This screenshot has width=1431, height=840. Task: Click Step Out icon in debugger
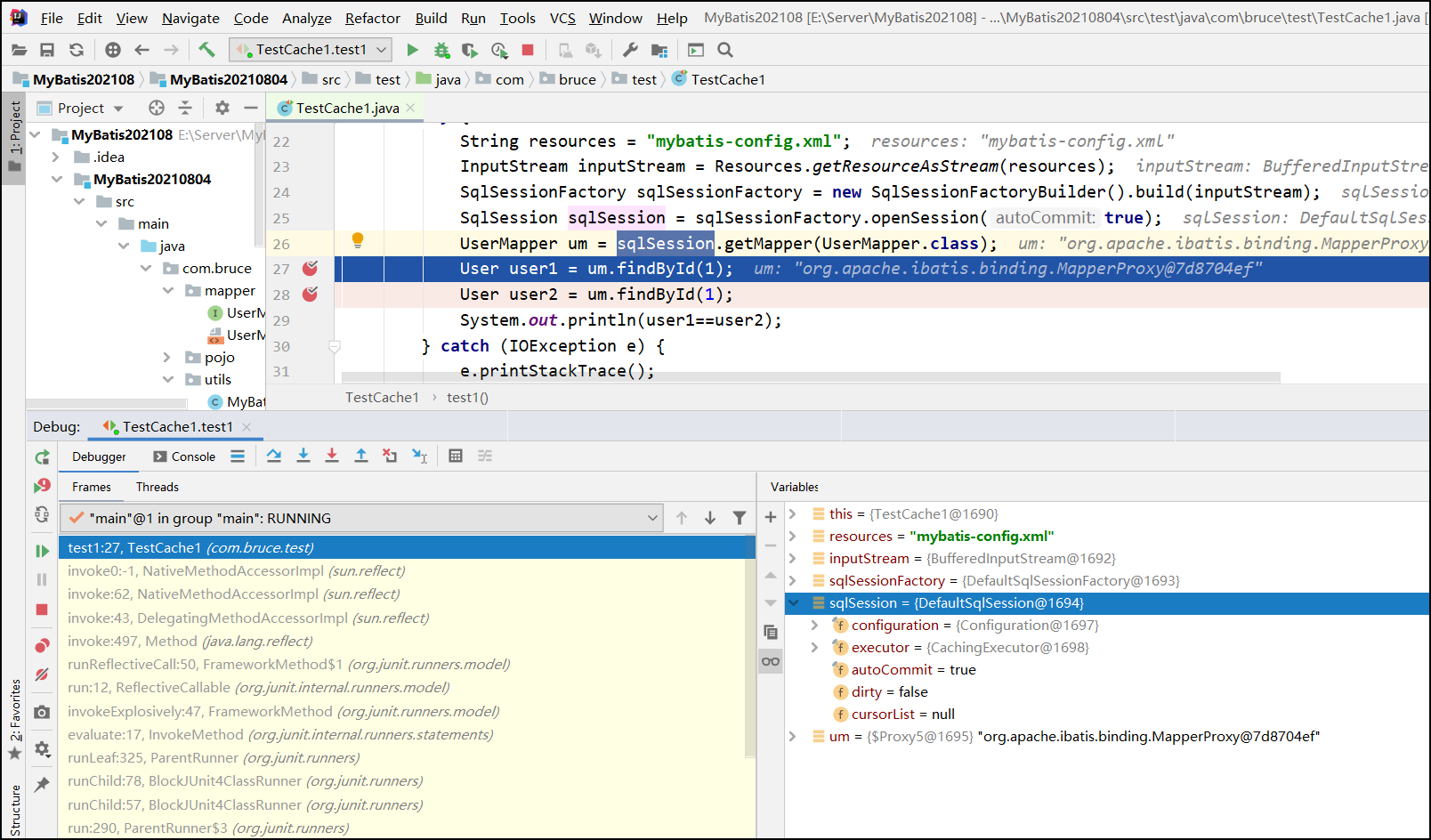tap(361, 456)
